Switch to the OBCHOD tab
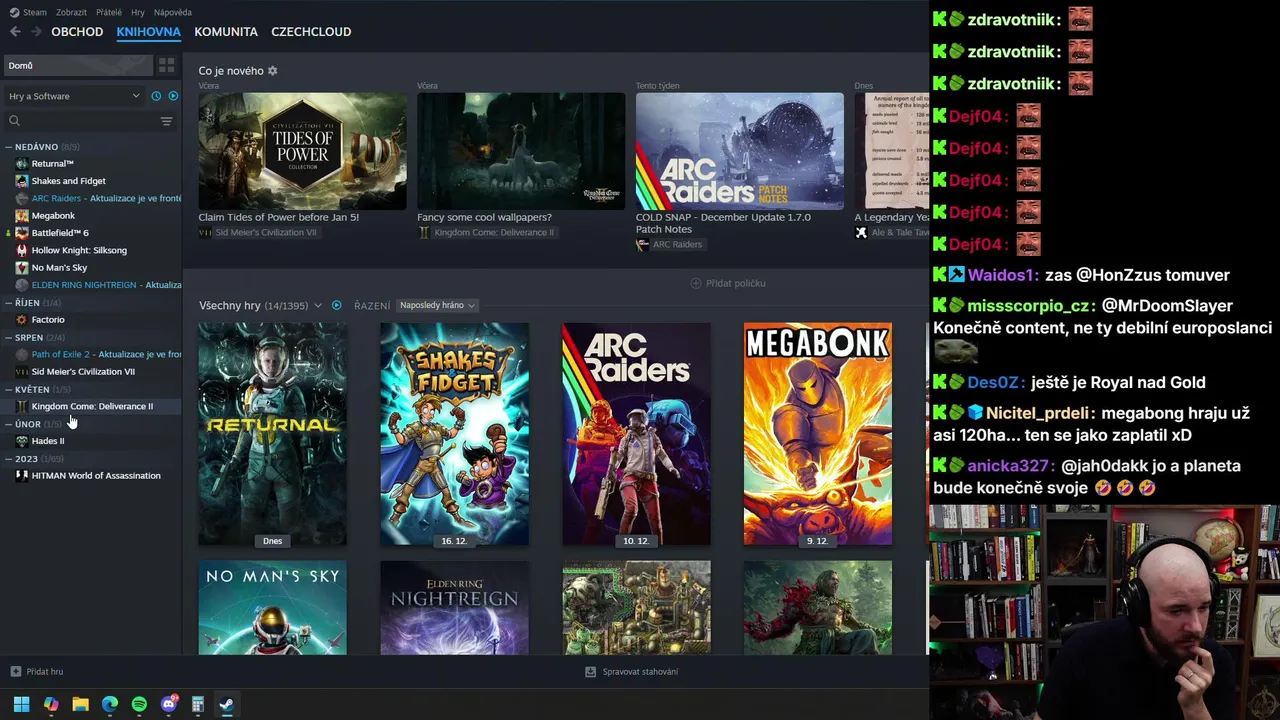1280x720 pixels. [77, 31]
